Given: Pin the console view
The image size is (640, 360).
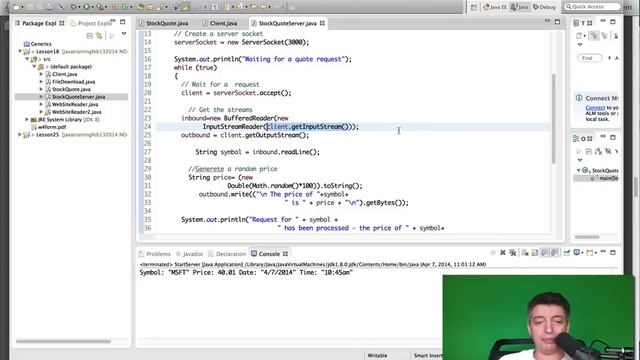Looking at the screenshot, I should click(x=567, y=253).
